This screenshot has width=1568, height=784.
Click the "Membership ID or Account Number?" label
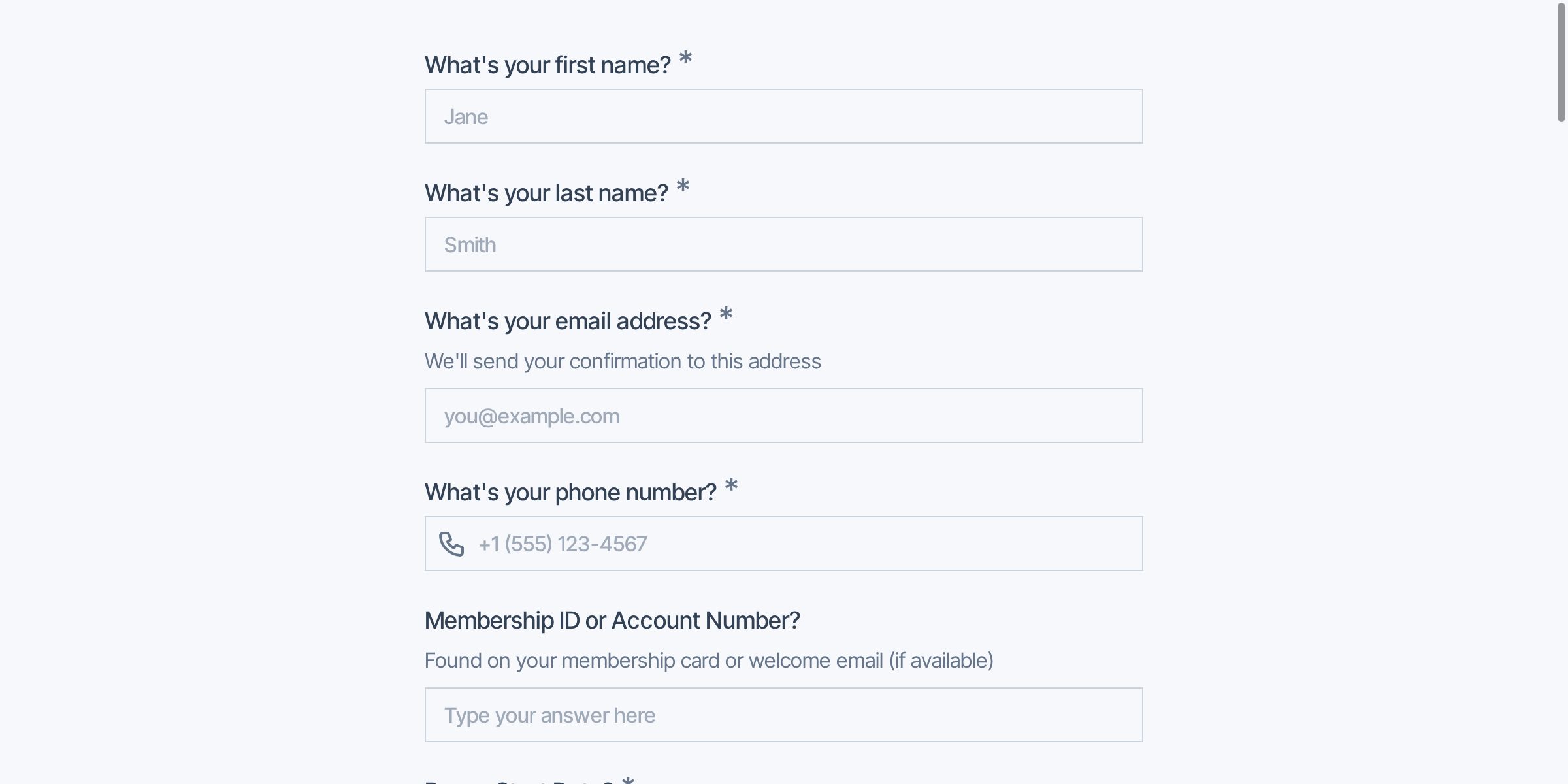pyautogui.click(x=612, y=621)
